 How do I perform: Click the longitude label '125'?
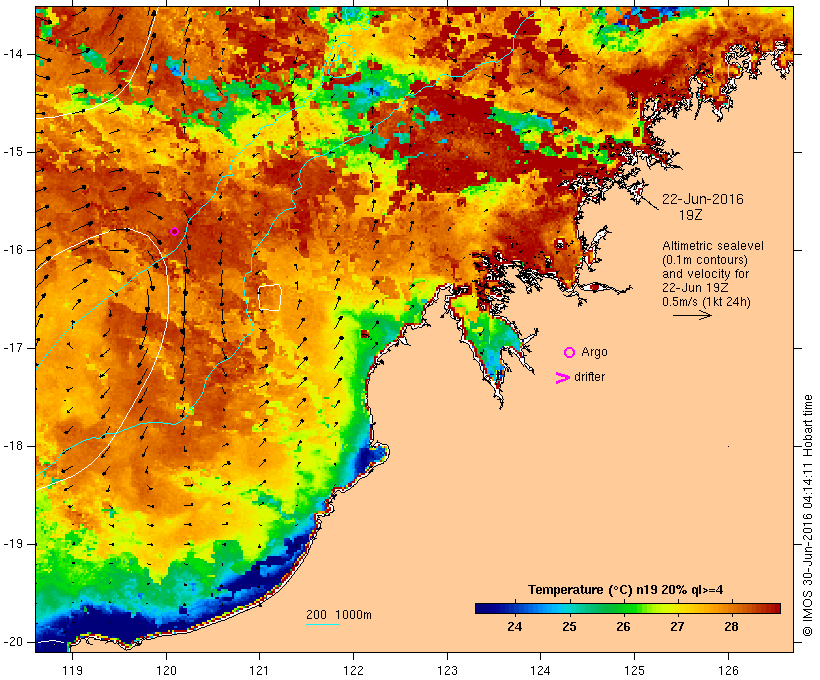coord(634,671)
